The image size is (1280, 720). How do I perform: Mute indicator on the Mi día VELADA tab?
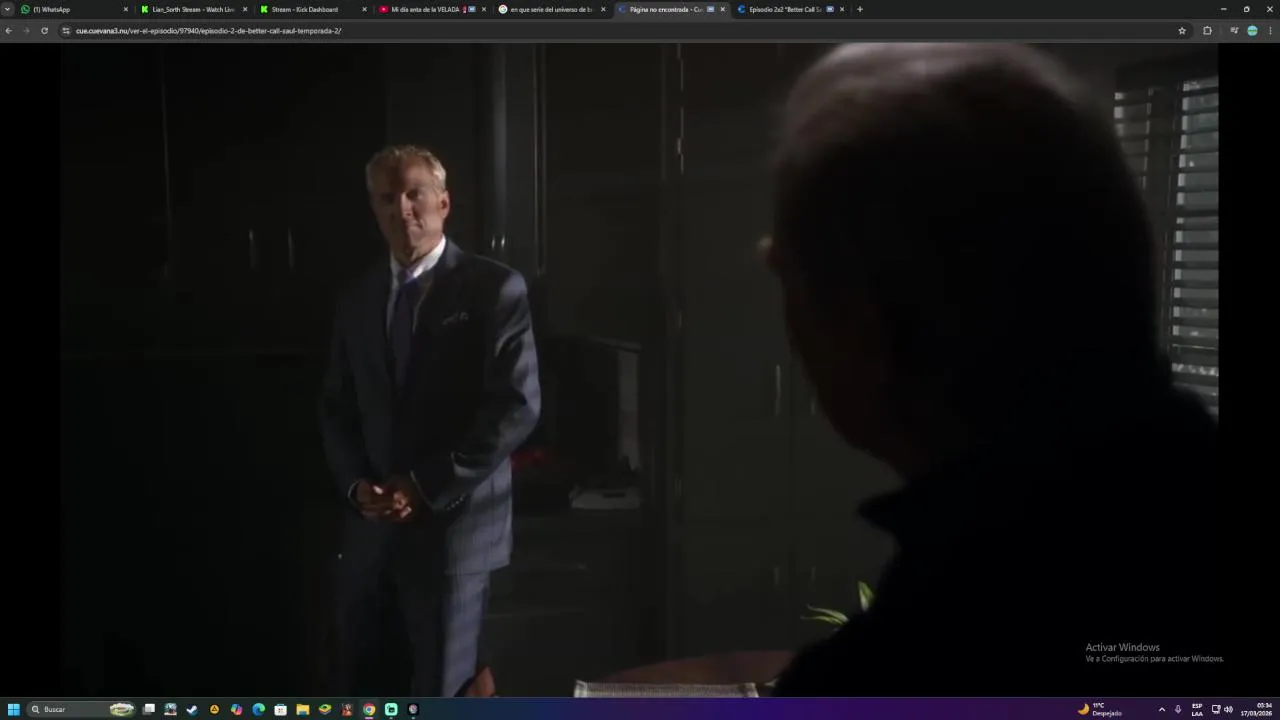click(x=470, y=9)
